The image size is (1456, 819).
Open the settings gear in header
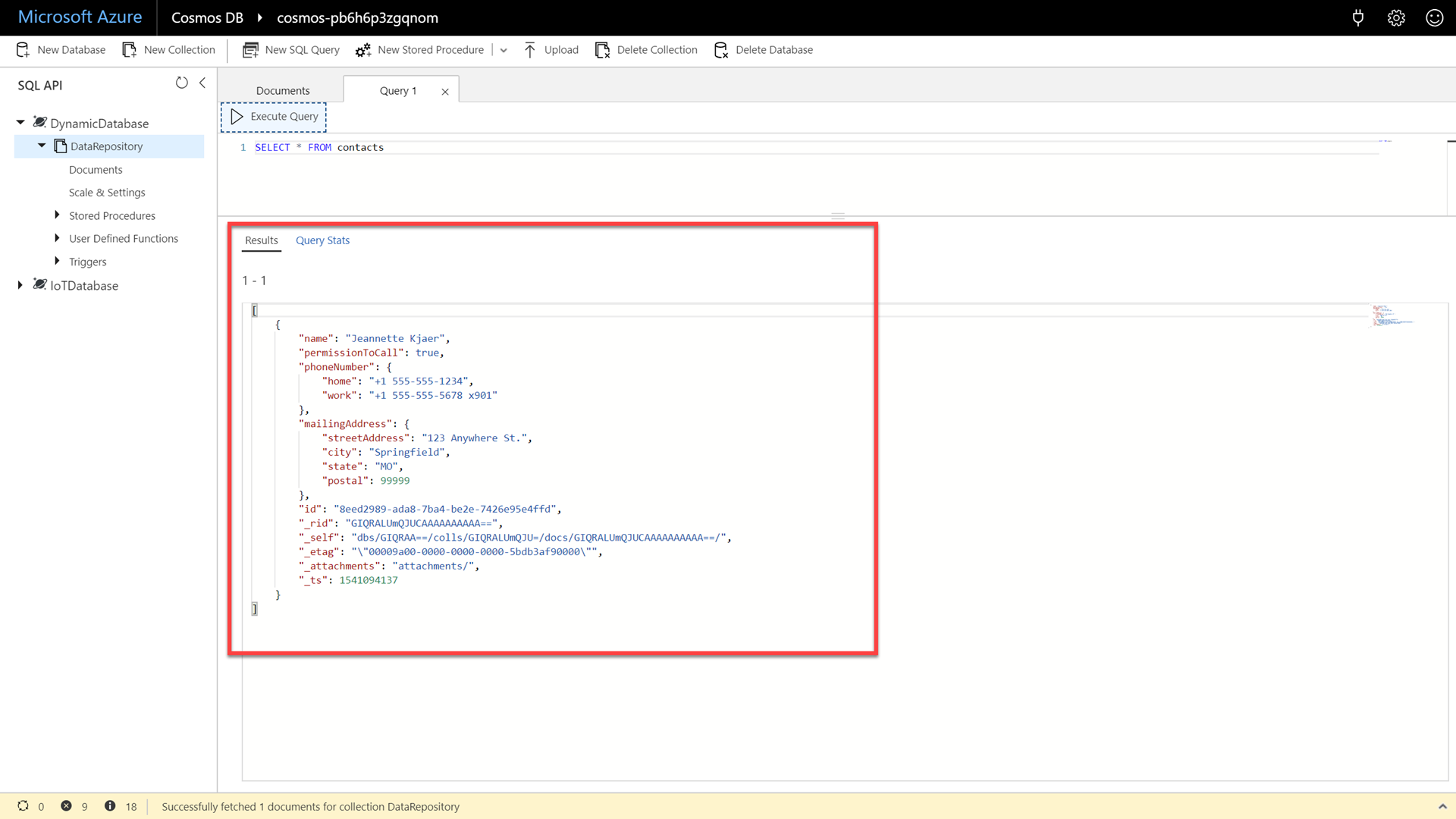pos(1396,17)
